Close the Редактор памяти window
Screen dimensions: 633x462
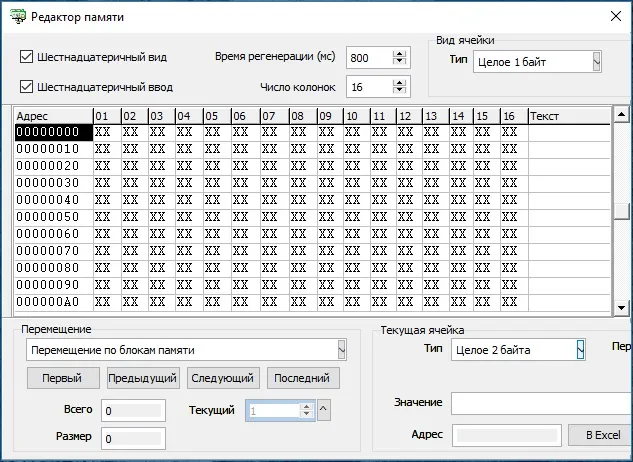(616, 17)
